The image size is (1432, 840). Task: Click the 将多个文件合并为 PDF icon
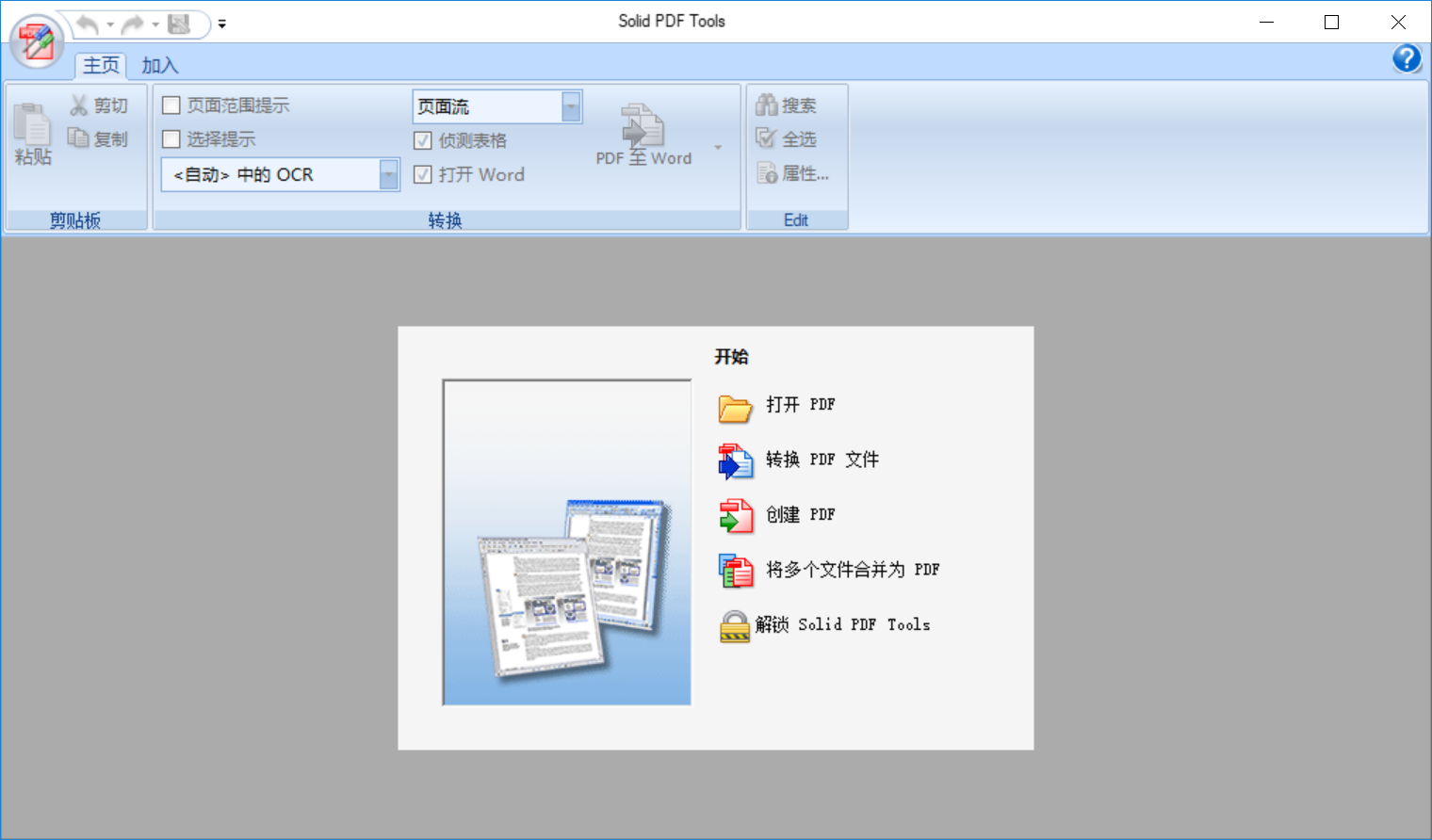pyautogui.click(x=735, y=571)
